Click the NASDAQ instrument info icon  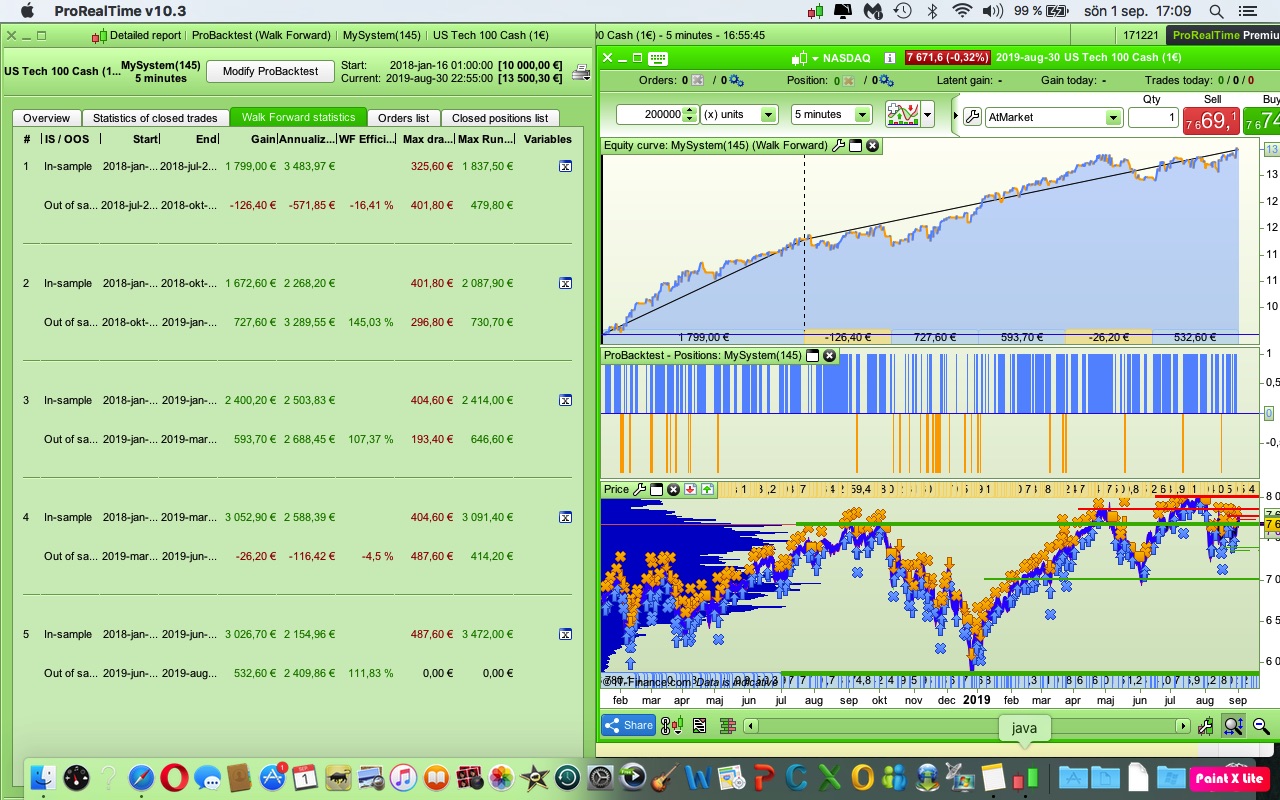[x=889, y=58]
